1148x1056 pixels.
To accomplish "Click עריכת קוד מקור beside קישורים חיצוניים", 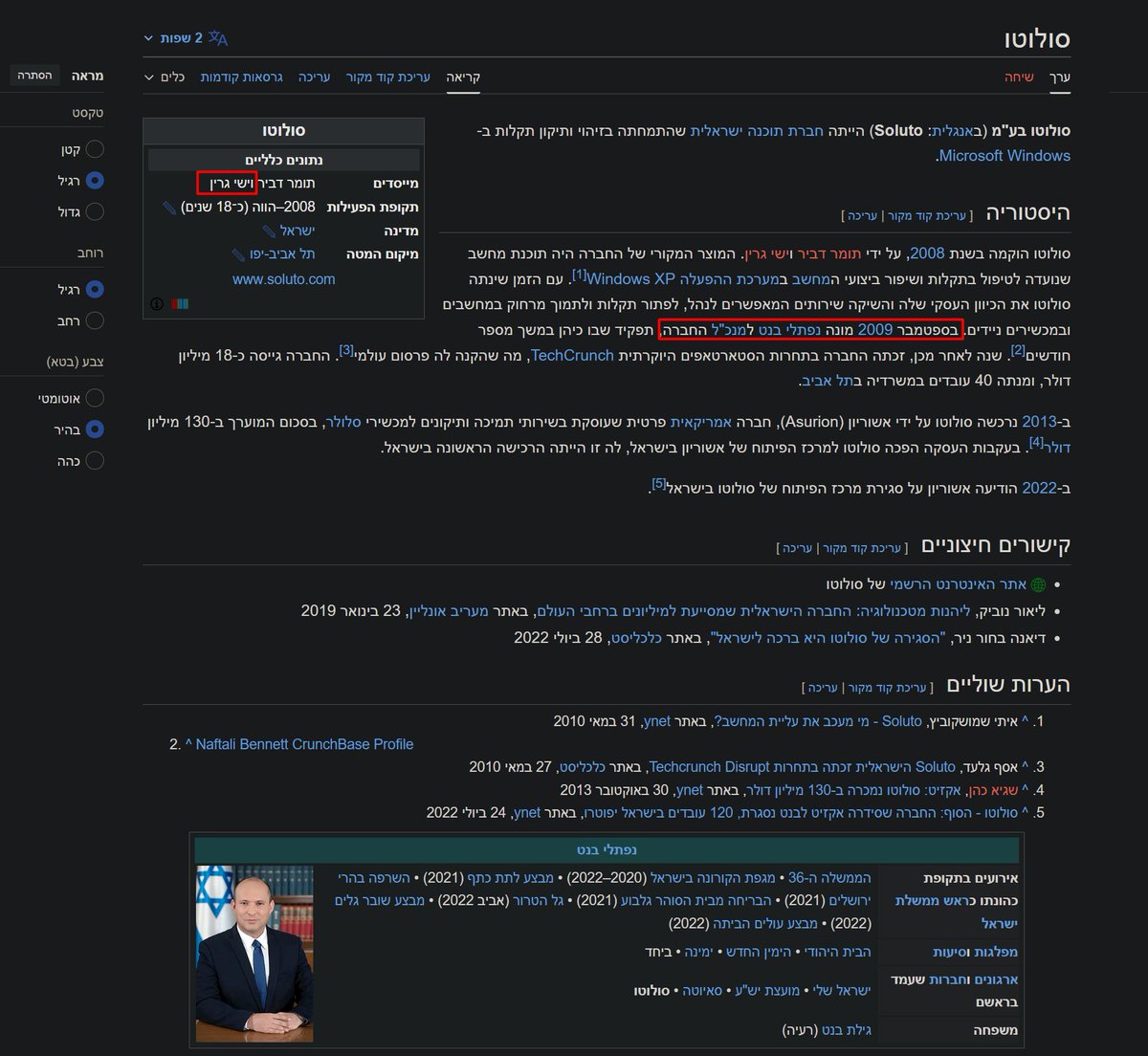I will click(x=862, y=548).
